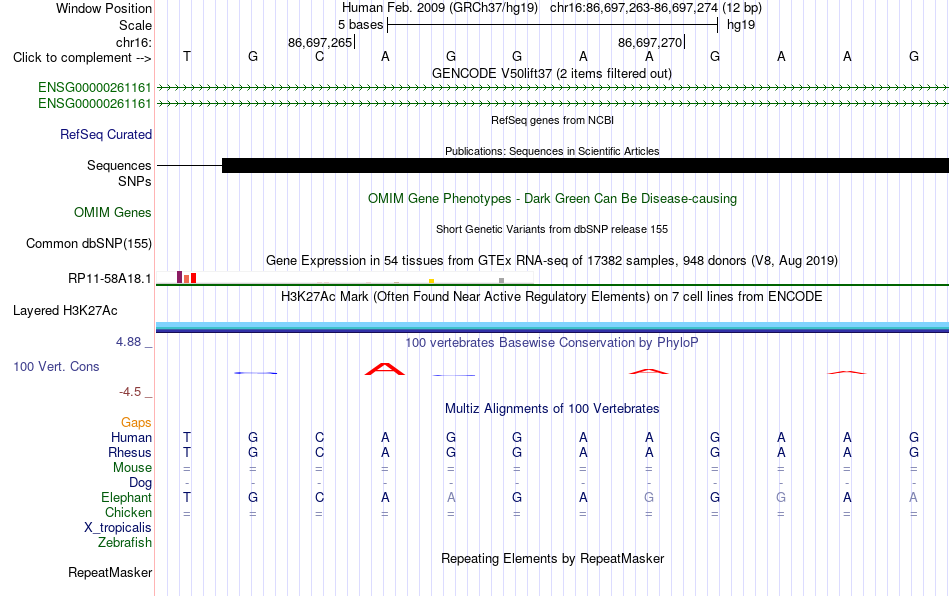
Task: Open the OMIM Genes track label
Action: tap(112, 213)
